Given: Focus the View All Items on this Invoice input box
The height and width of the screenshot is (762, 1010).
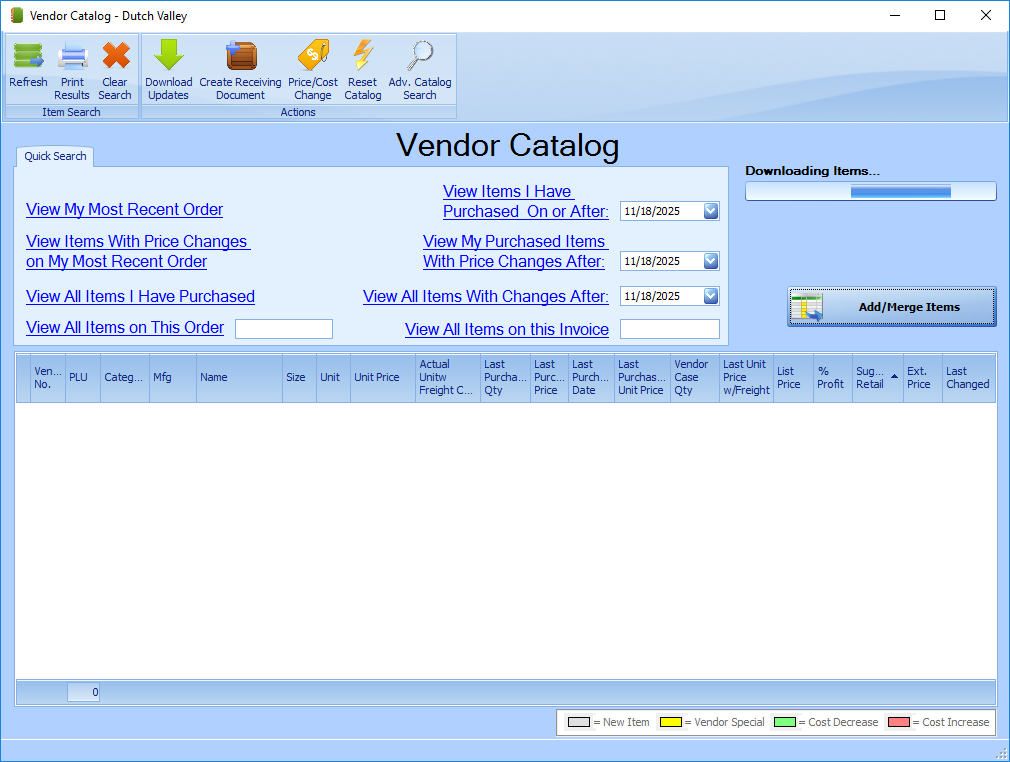Looking at the screenshot, I should tap(669, 329).
